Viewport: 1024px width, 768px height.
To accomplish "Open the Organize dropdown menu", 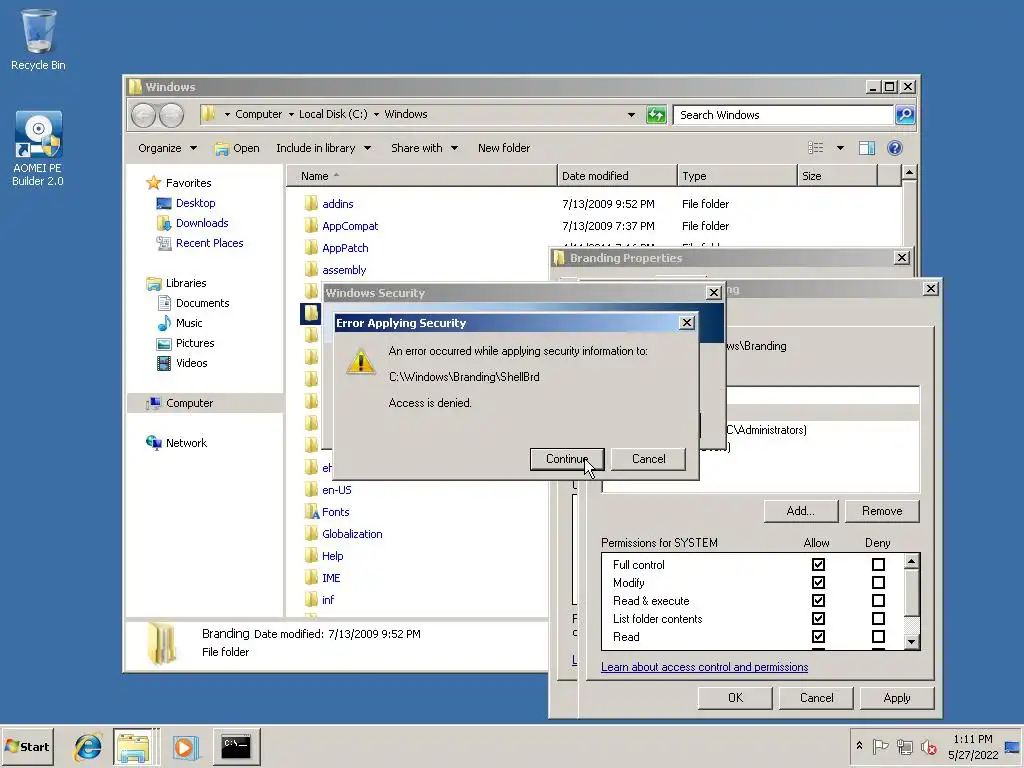I will (167, 148).
